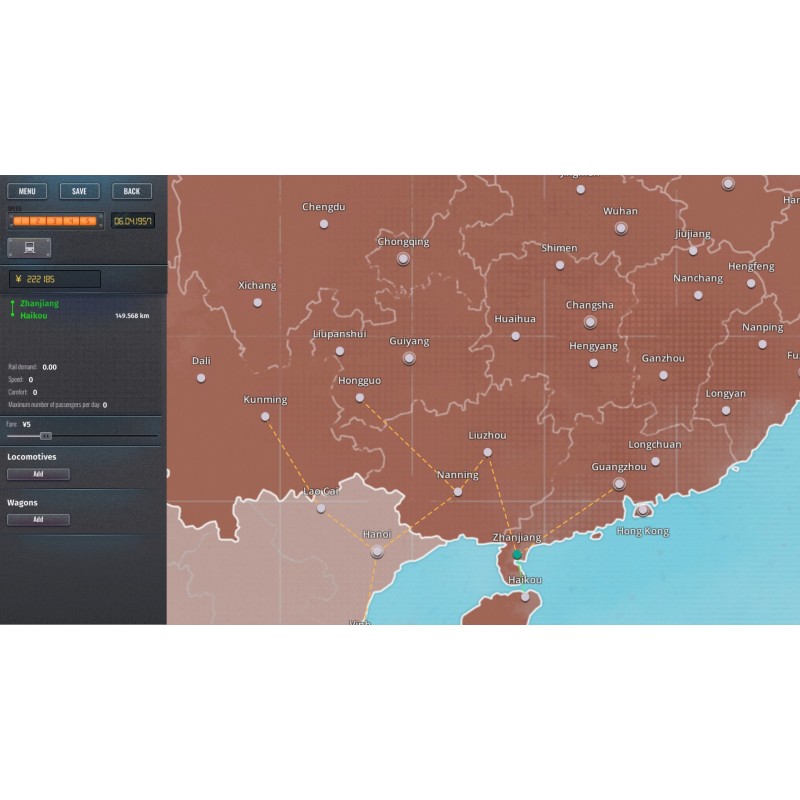Select the Nanning city marker

pyautogui.click(x=458, y=491)
